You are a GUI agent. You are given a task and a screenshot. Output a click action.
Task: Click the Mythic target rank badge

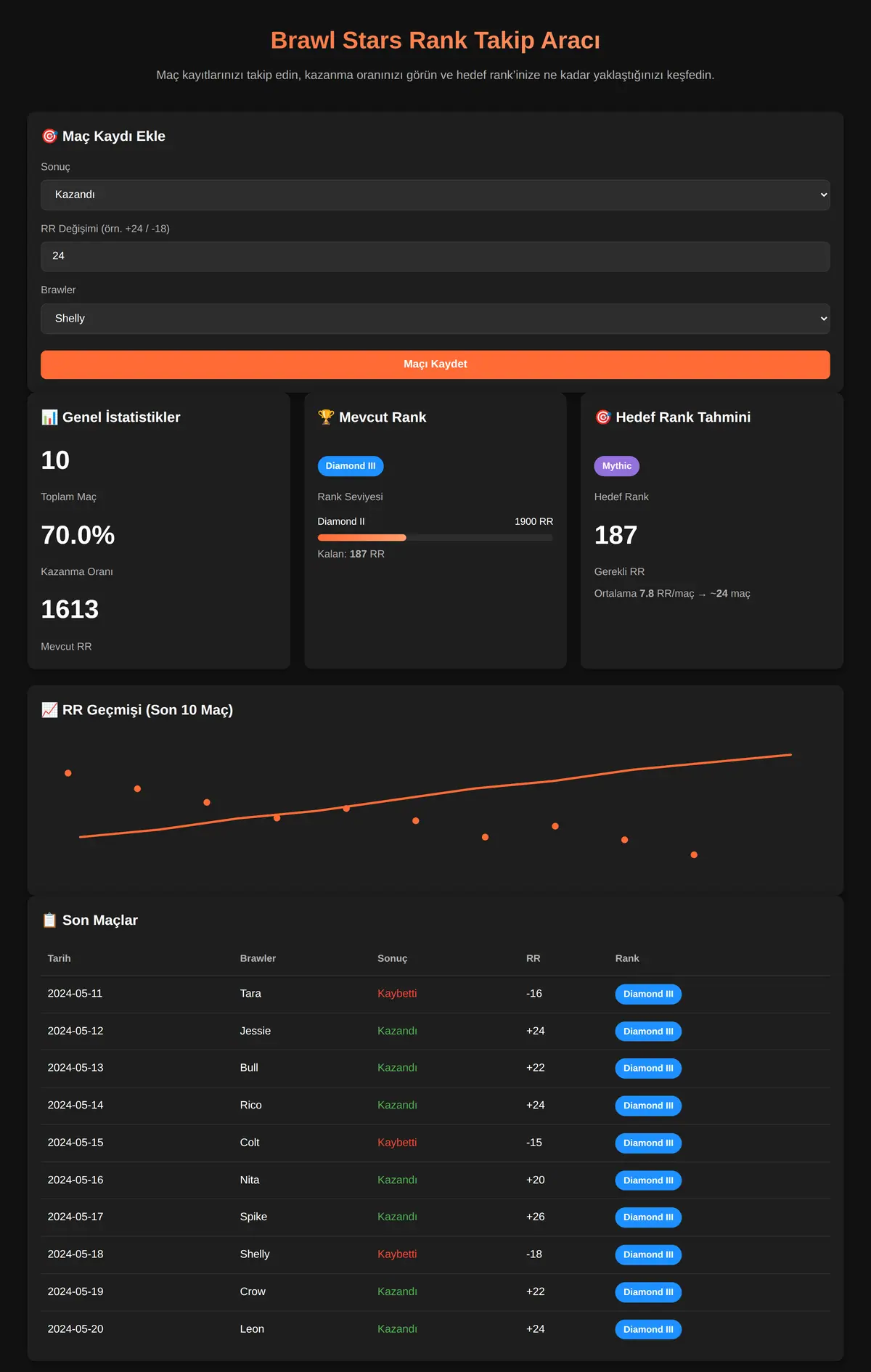click(x=617, y=466)
